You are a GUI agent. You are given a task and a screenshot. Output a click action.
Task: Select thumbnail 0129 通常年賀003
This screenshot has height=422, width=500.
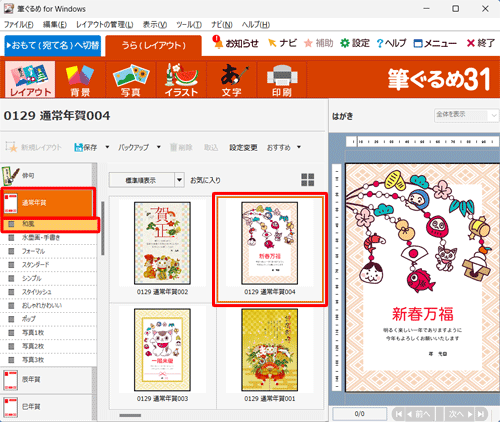[162, 355]
